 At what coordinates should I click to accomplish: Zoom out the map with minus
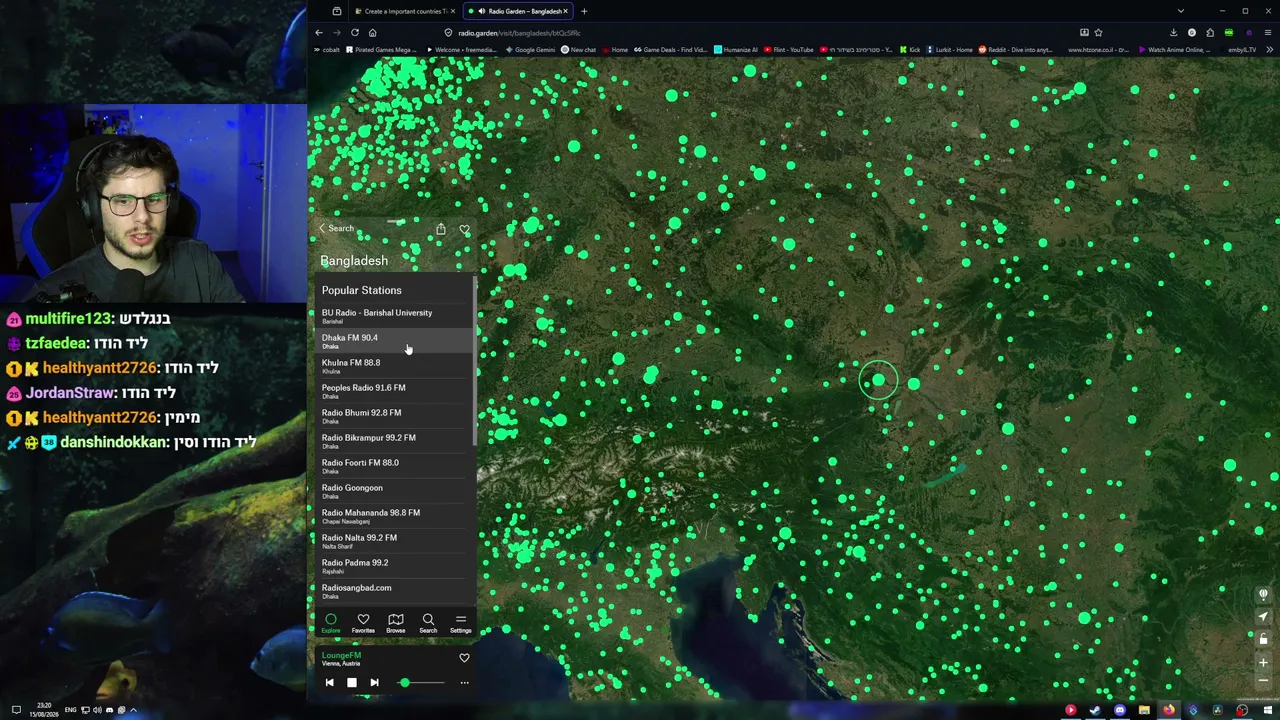(x=1263, y=681)
